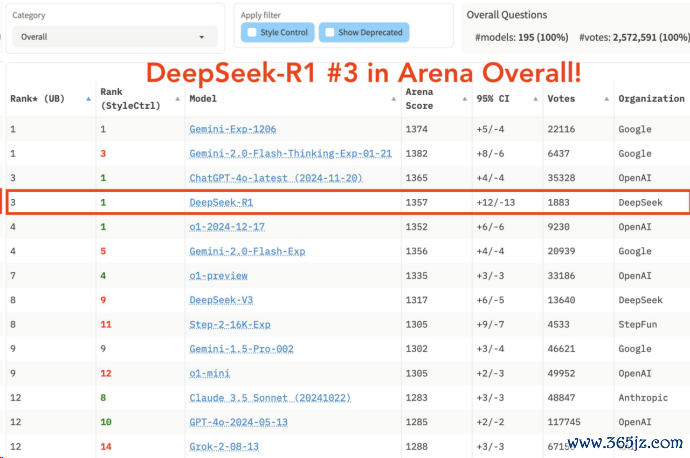Open the DeepSeek-V3 model link
Viewport: 690px width, 458px height.
(x=221, y=300)
